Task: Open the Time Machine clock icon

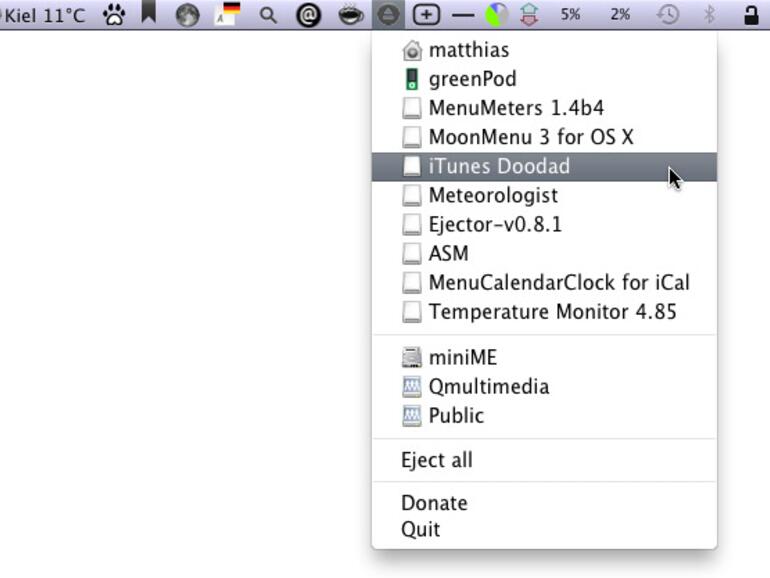Action: 667,15
